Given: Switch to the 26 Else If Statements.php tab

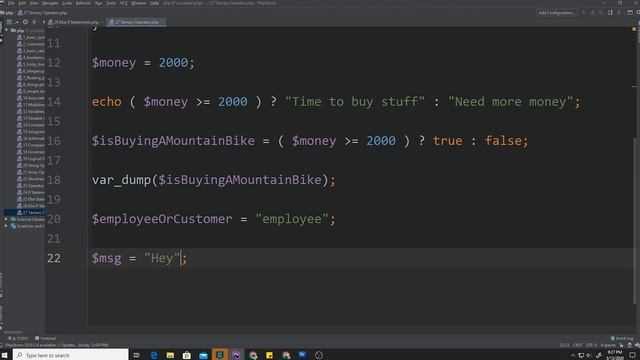Looking at the screenshot, I should (x=76, y=22).
